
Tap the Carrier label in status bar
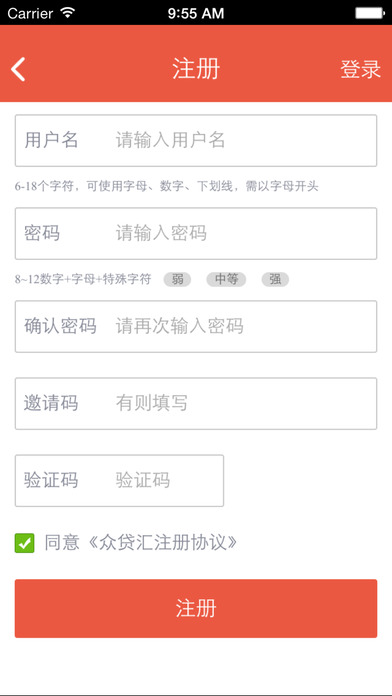(30, 13)
